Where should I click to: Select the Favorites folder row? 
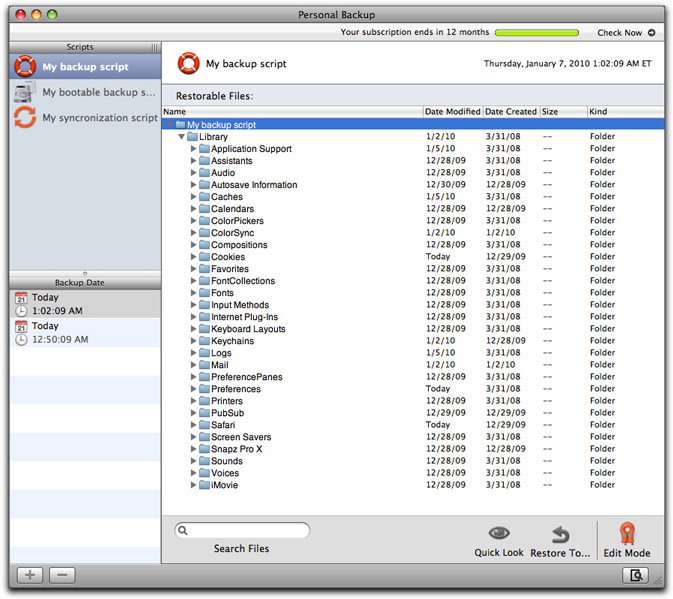coord(413,269)
